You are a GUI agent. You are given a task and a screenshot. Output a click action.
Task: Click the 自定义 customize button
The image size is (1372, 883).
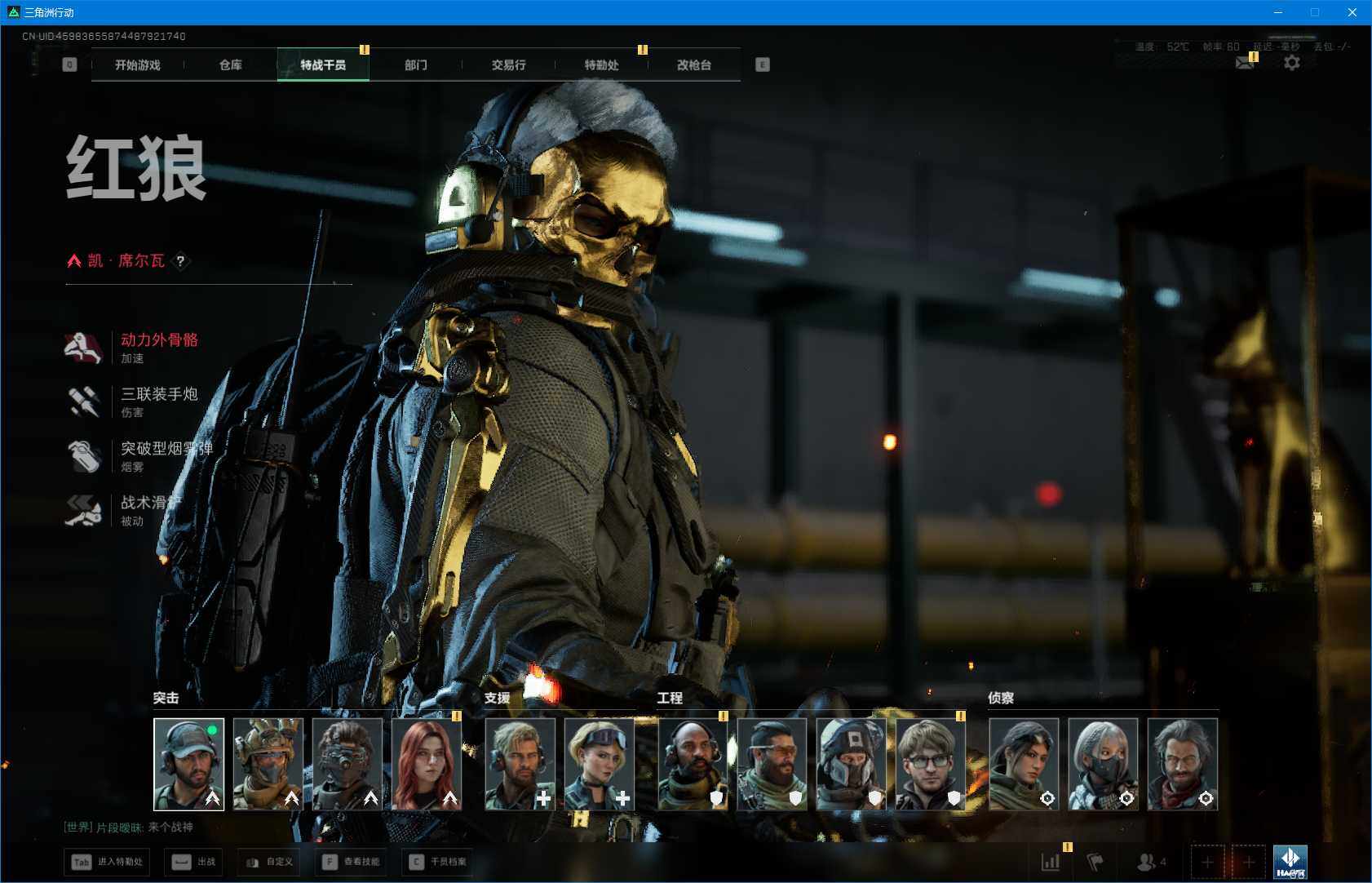(270, 862)
